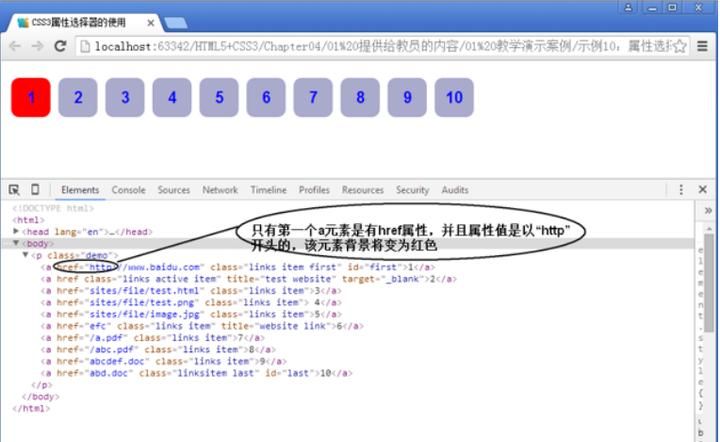Open DevTools three-dot options menu

(x=681, y=190)
